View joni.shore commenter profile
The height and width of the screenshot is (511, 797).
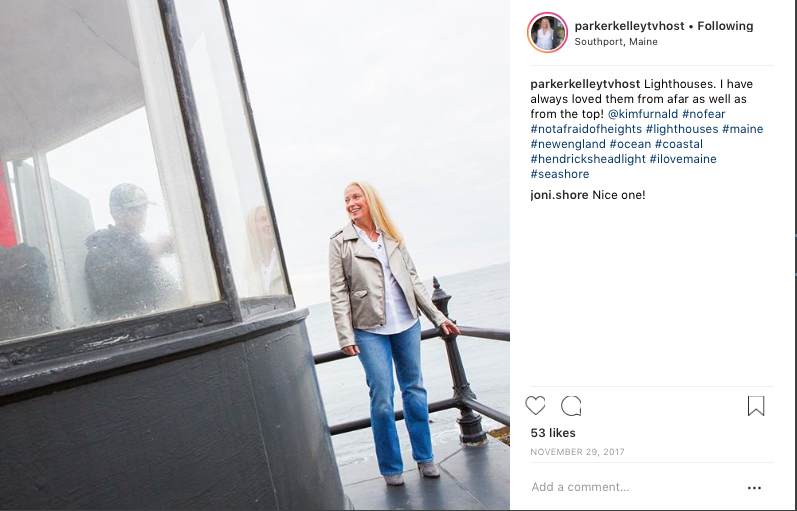(559, 195)
